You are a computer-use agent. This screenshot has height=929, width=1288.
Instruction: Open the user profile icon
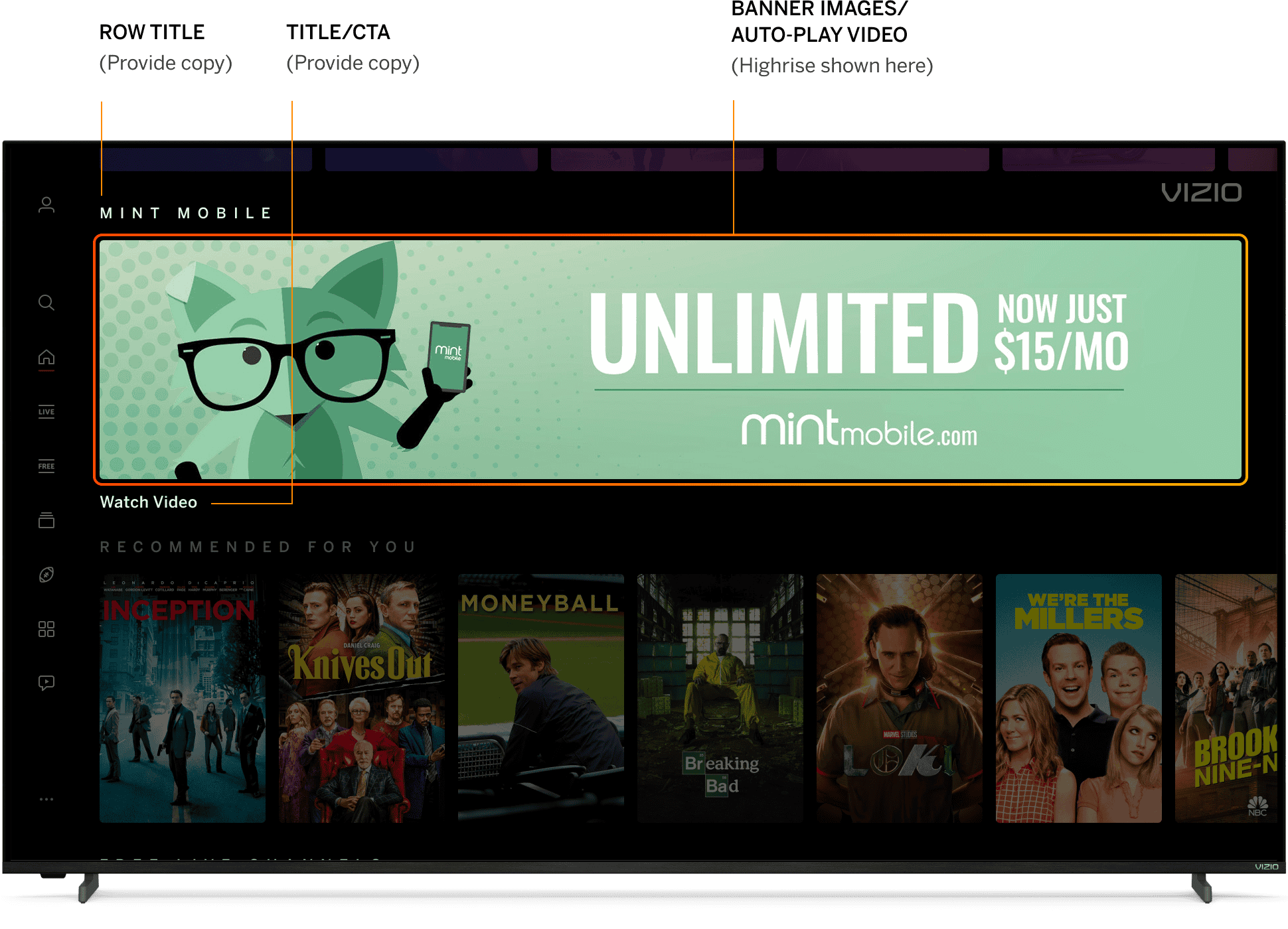coord(46,205)
